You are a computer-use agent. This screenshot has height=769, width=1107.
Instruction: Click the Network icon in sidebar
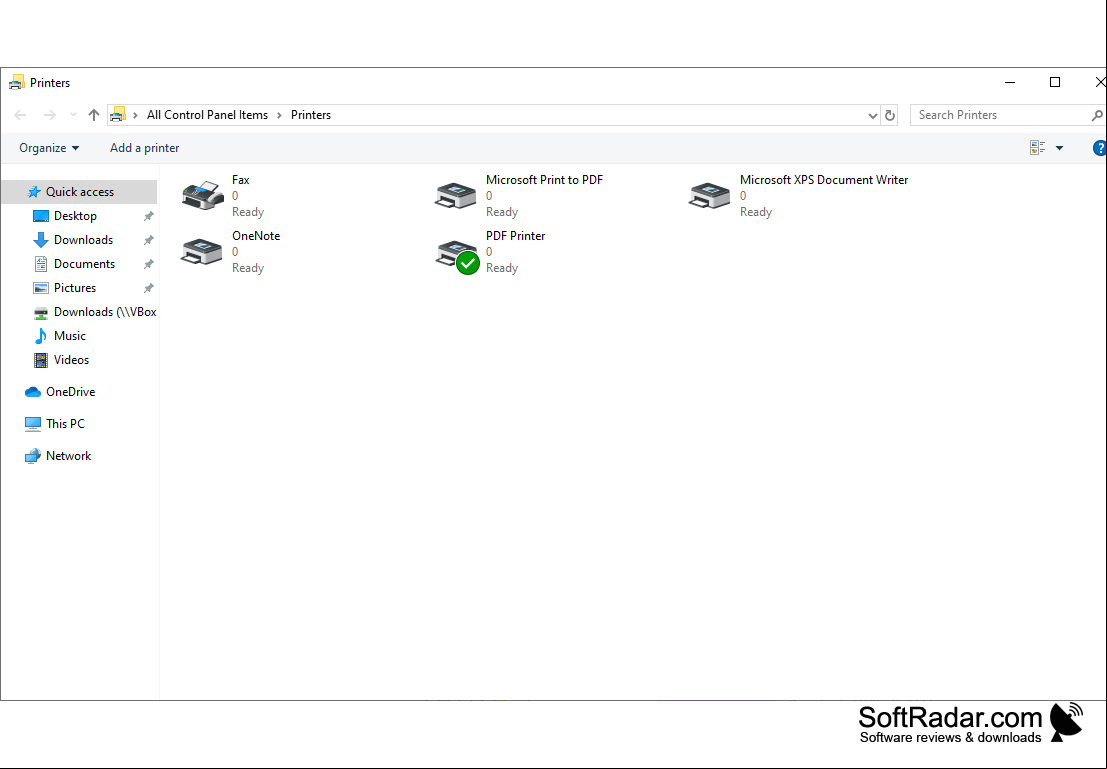[32, 456]
